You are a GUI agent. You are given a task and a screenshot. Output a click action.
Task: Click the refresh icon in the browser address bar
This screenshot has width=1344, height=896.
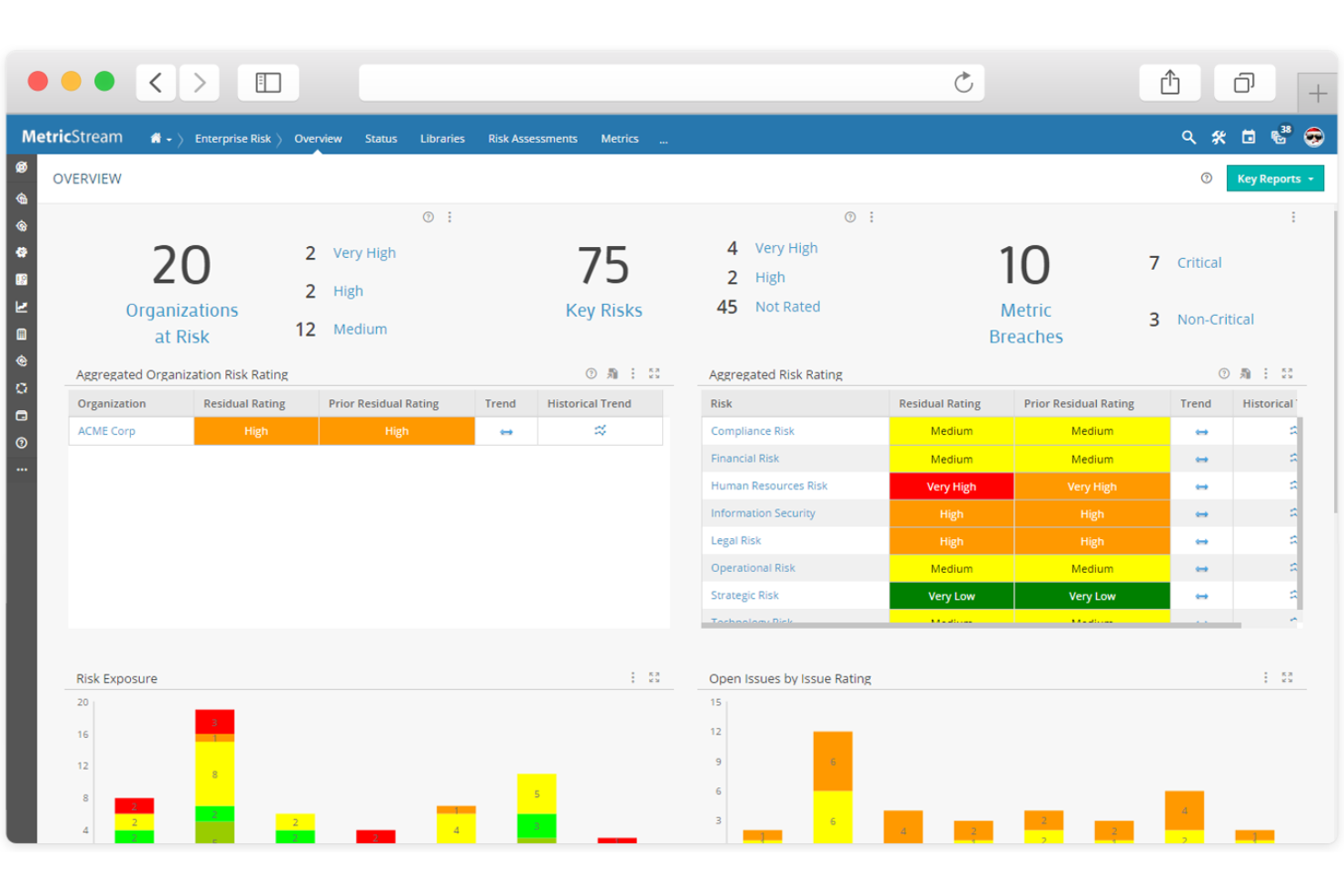(964, 83)
